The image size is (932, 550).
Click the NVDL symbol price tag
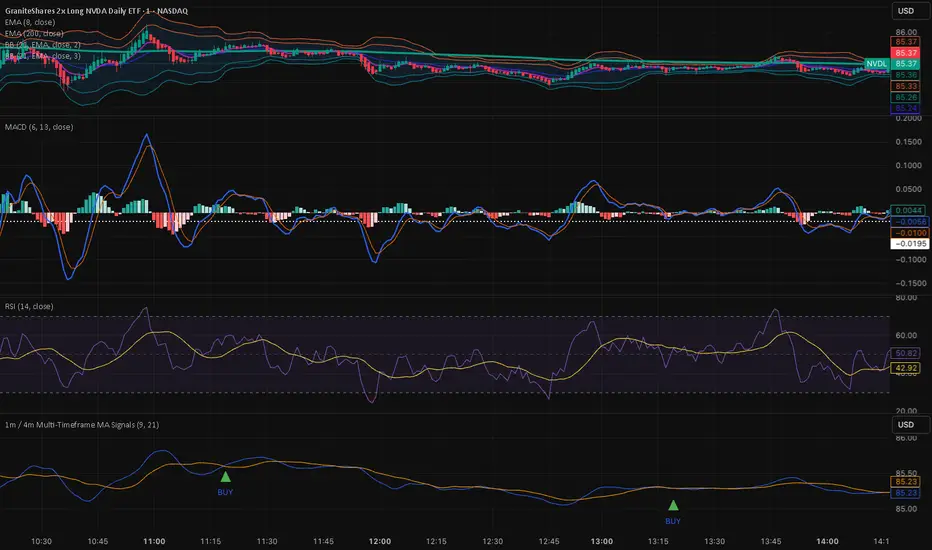(x=876, y=64)
